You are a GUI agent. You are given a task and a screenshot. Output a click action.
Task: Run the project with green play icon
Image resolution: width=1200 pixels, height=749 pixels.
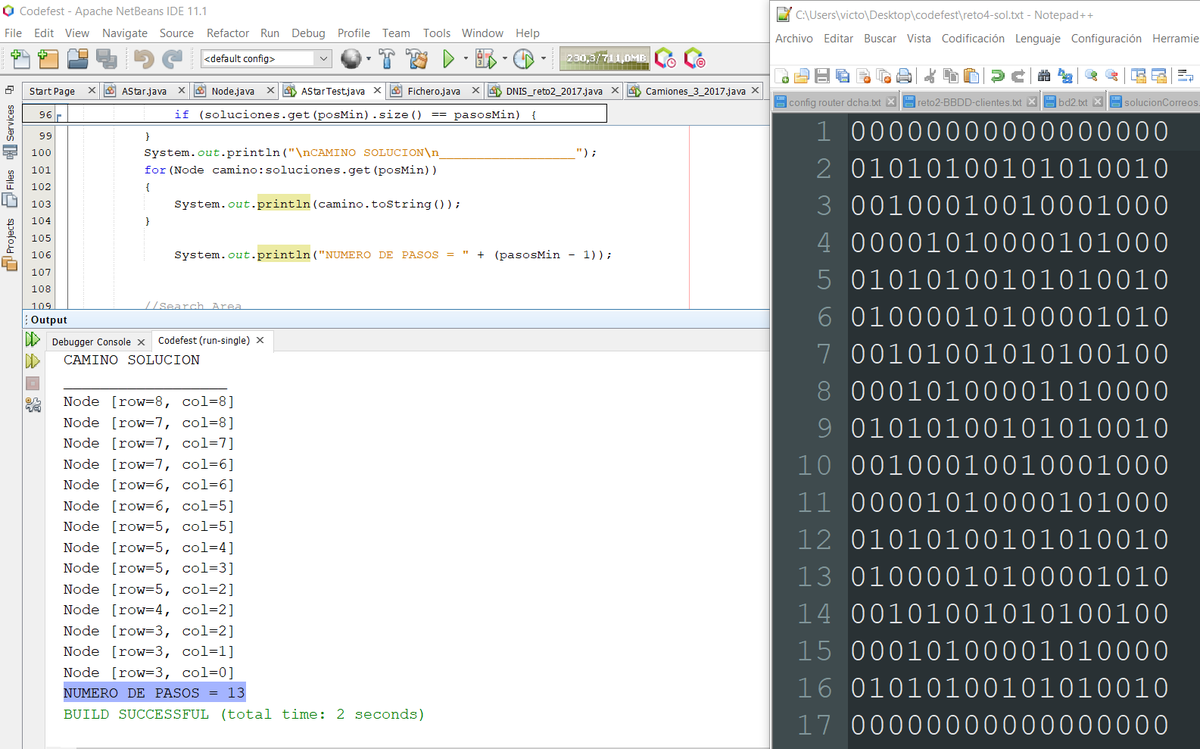click(x=448, y=59)
